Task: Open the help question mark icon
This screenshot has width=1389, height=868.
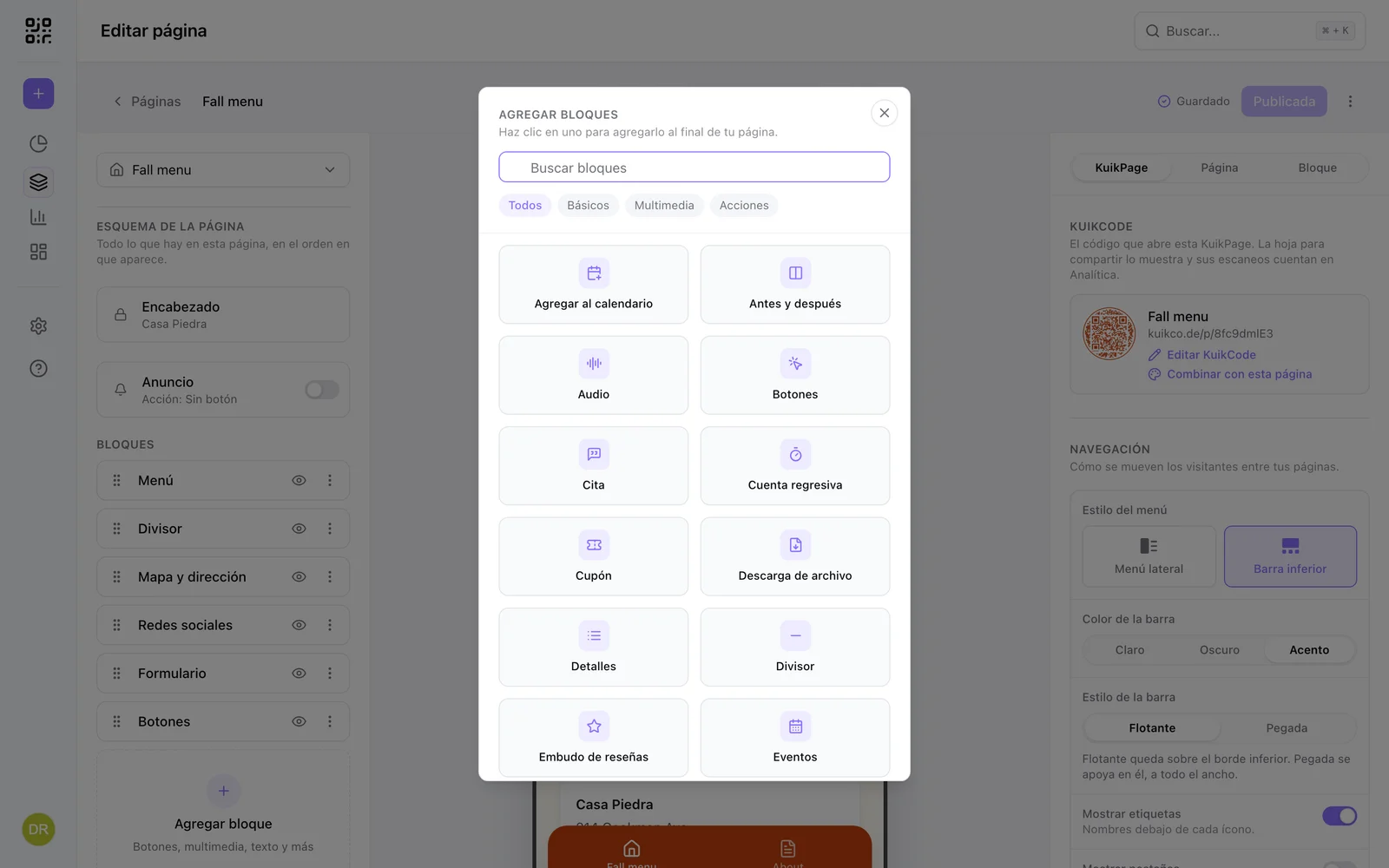Action: pos(38,368)
